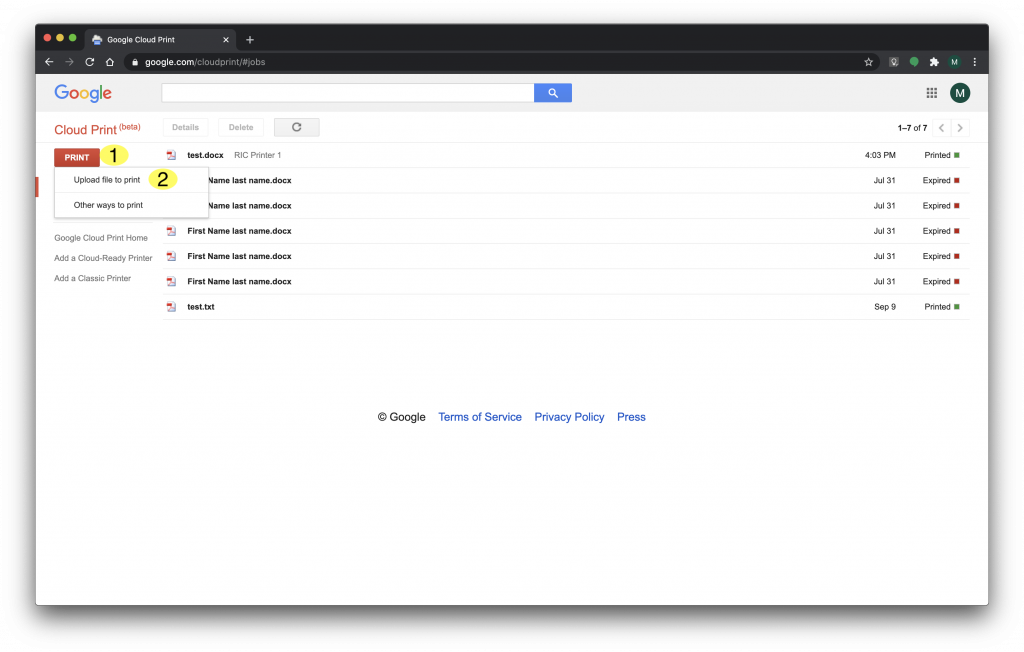Open the Google apps grid
Screen dimensions: 1024x652
coord(931,93)
